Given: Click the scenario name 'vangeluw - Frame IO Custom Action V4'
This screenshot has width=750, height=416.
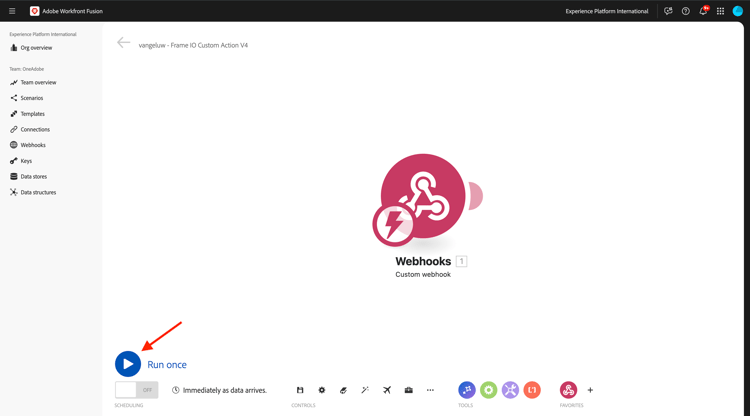Looking at the screenshot, I should tap(193, 45).
